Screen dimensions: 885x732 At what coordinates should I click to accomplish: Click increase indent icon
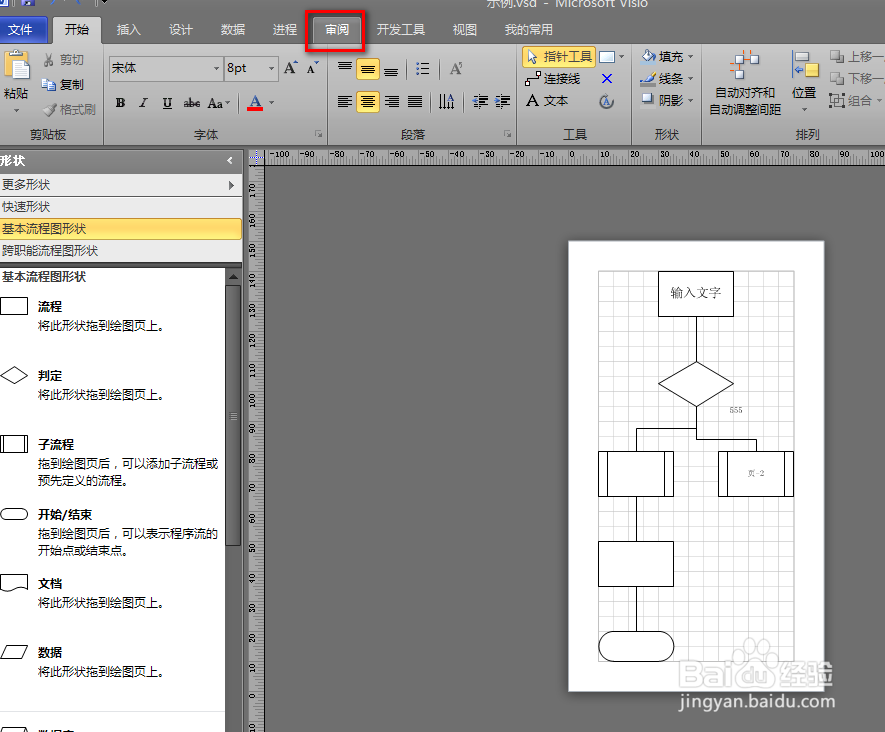tap(502, 102)
